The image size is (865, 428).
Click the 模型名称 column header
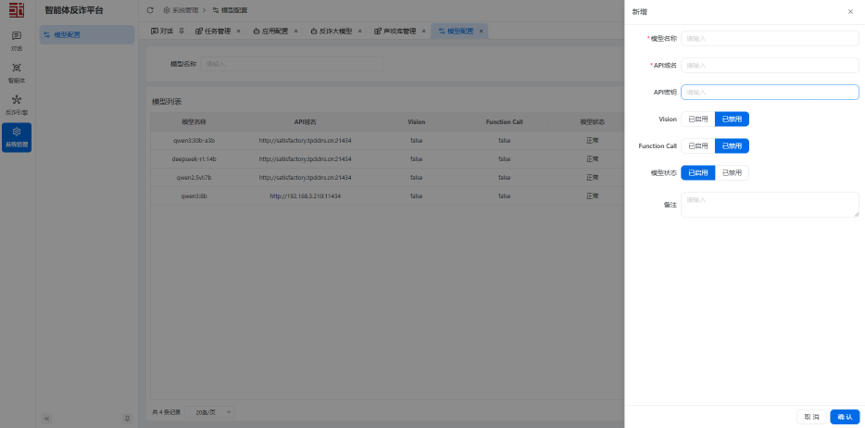[194, 122]
